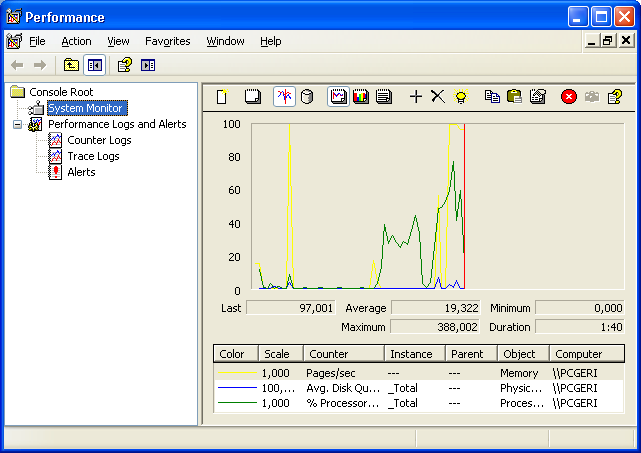This screenshot has width=641, height=453.
Task: Click the Paste Counter List icon
Action: click(514, 97)
